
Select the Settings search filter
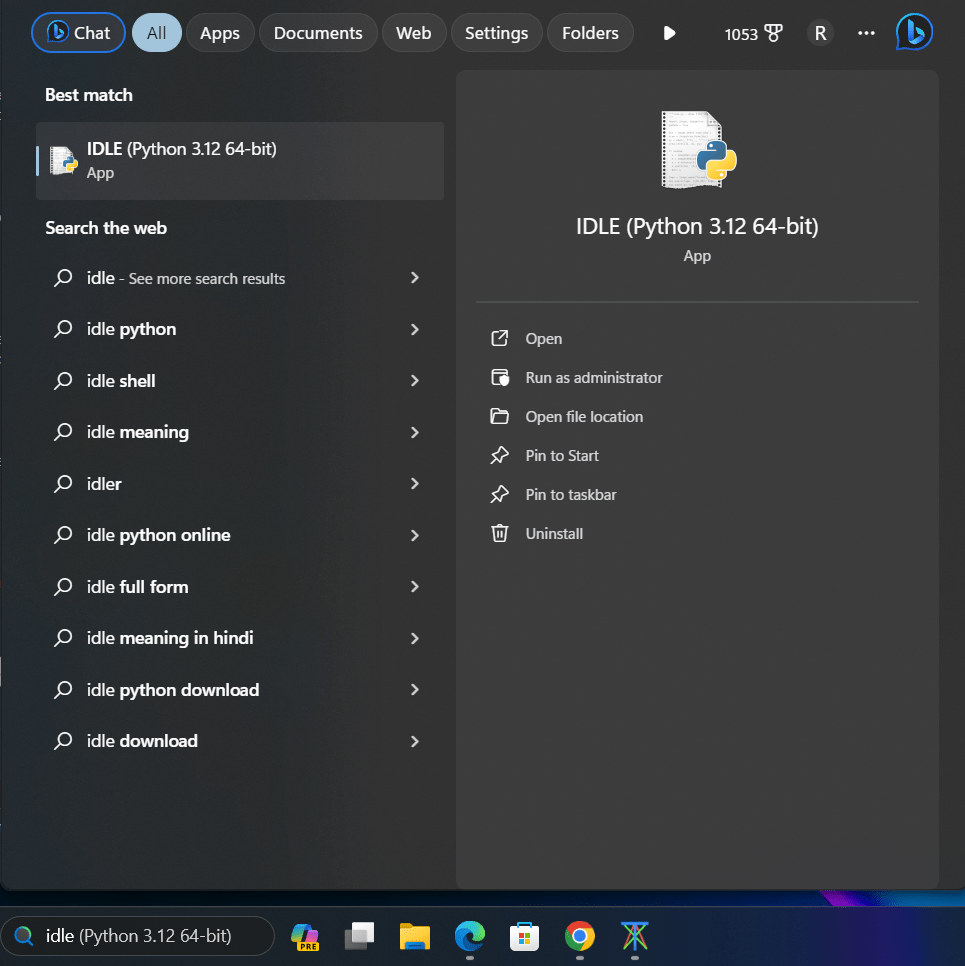coord(496,32)
